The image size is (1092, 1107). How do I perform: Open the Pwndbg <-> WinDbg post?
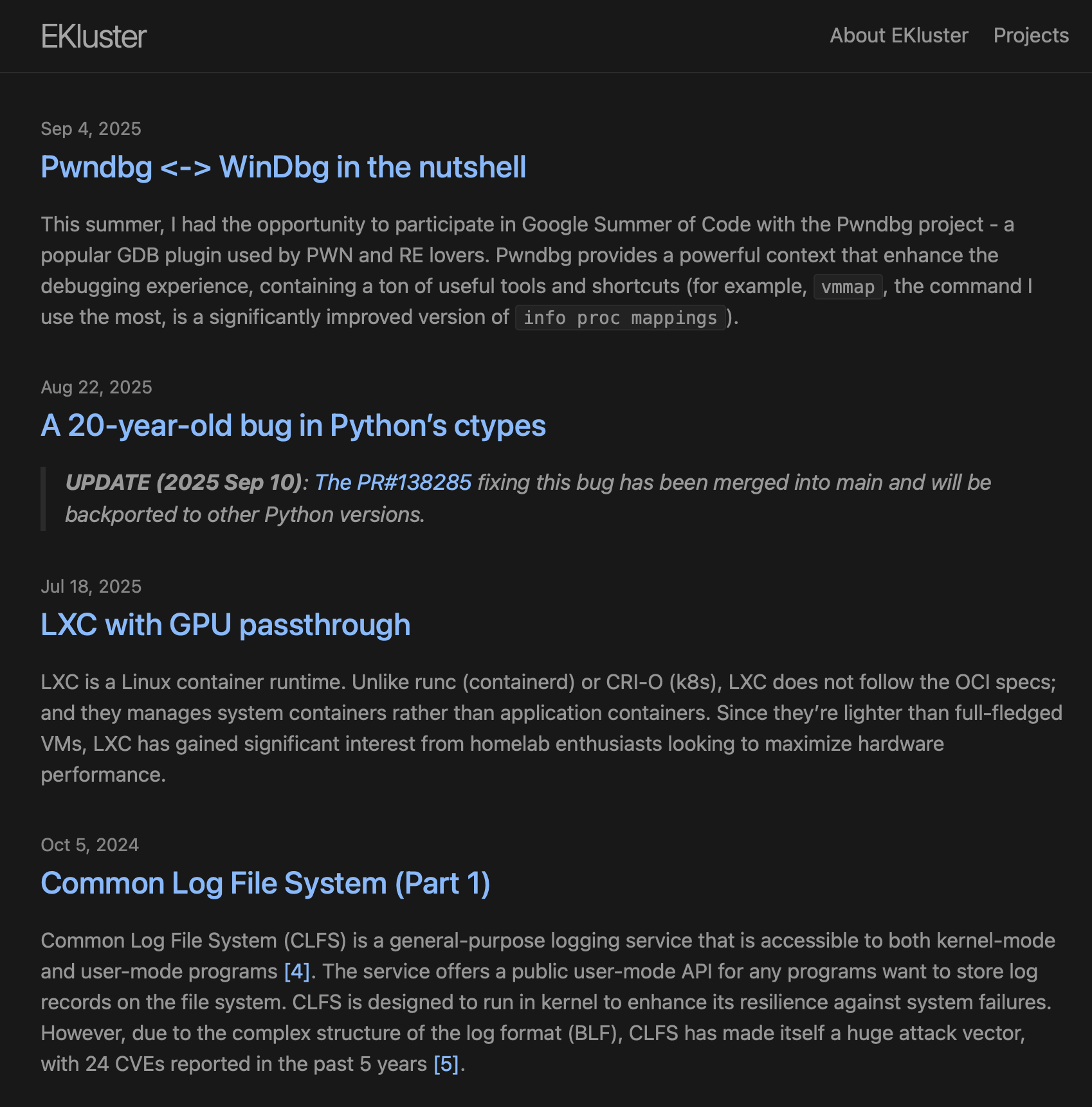tap(283, 167)
